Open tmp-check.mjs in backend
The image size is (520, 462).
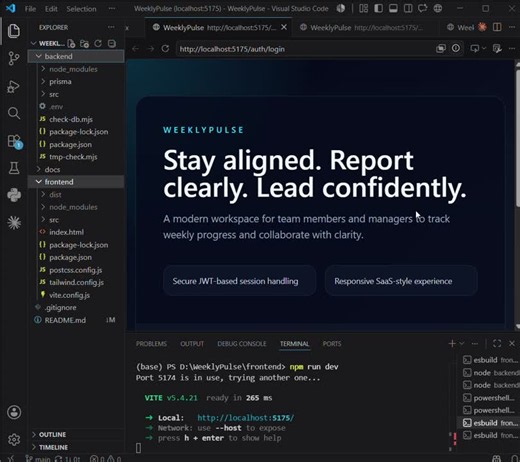pyautogui.click(x=76, y=157)
